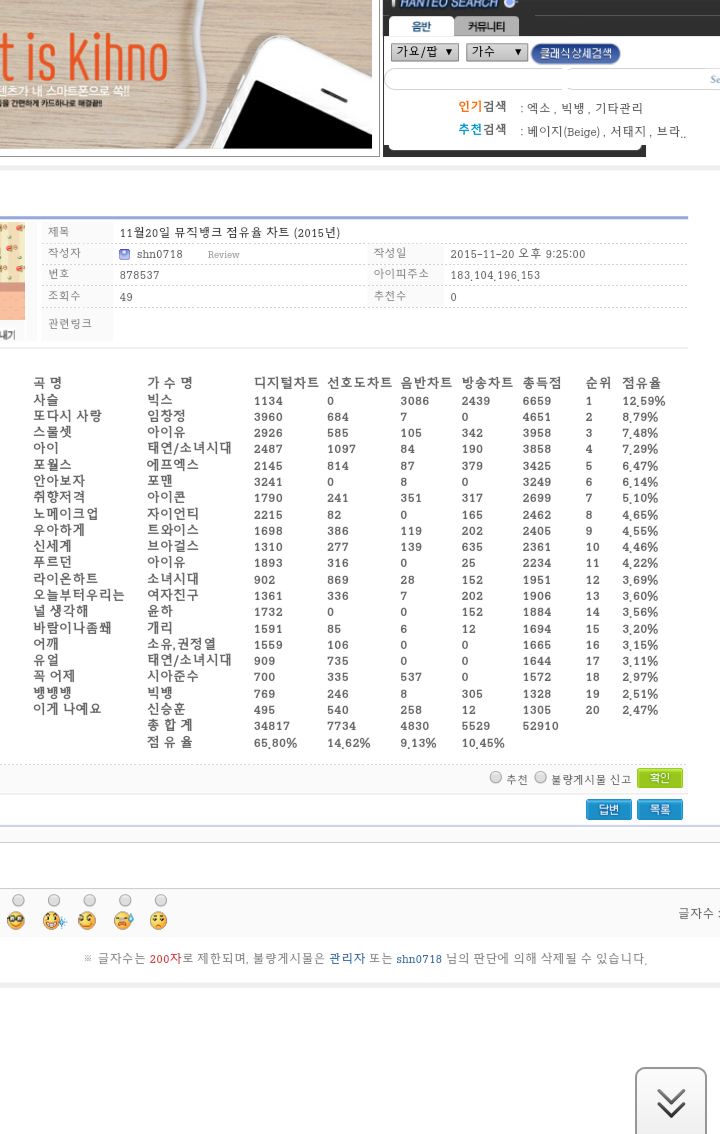Click artist 에프엑스 in the chart

pos(173,465)
